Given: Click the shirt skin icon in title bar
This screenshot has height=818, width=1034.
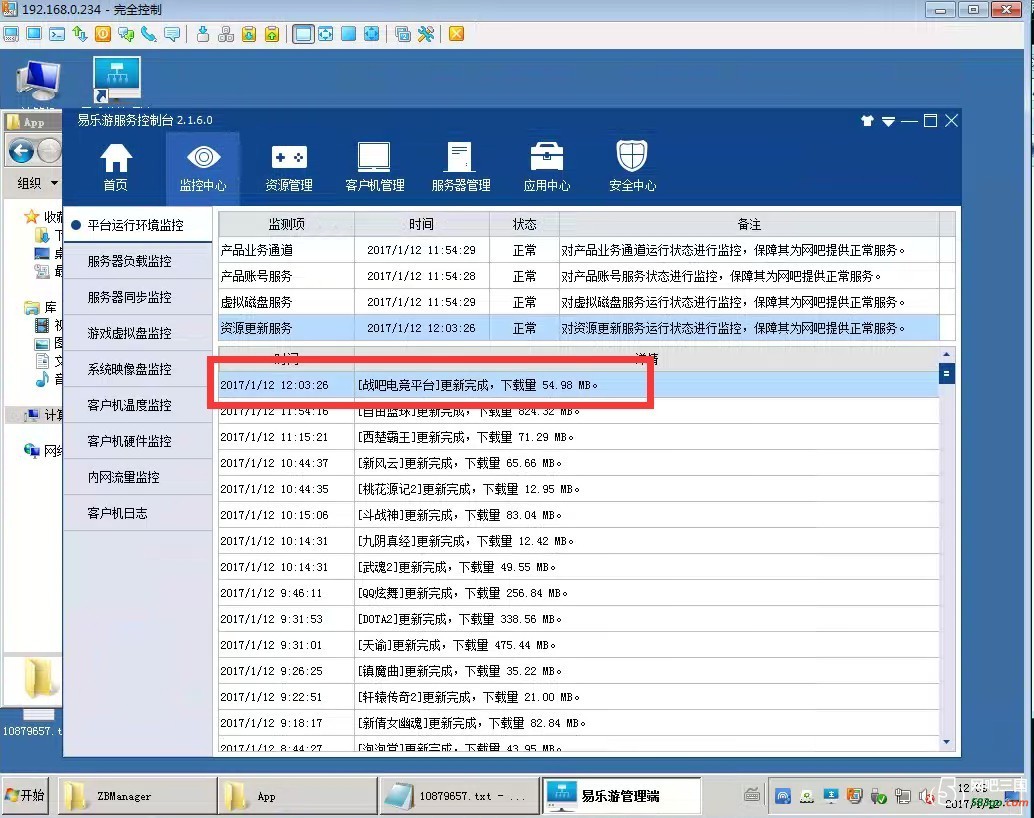Looking at the screenshot, I should (x=867, y=121).
